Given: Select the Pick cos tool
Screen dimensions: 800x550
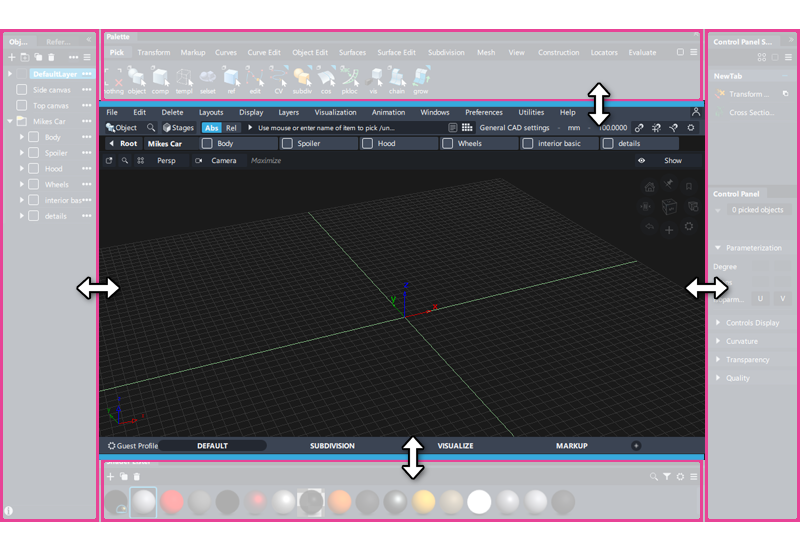Looking at the screenshot, I should [x=326, y=80].
